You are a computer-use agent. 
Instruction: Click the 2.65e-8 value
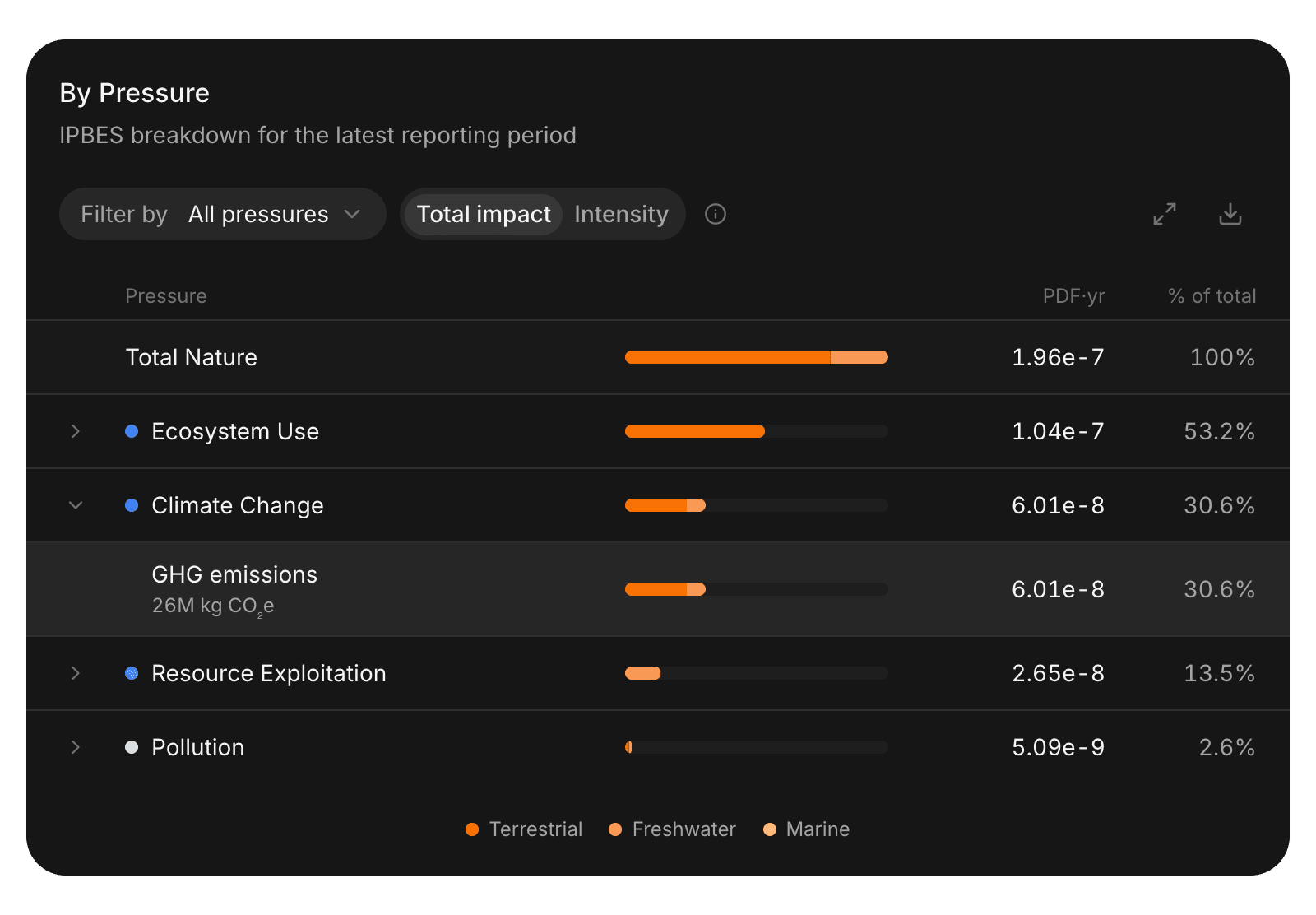(x=1058, y=673)
